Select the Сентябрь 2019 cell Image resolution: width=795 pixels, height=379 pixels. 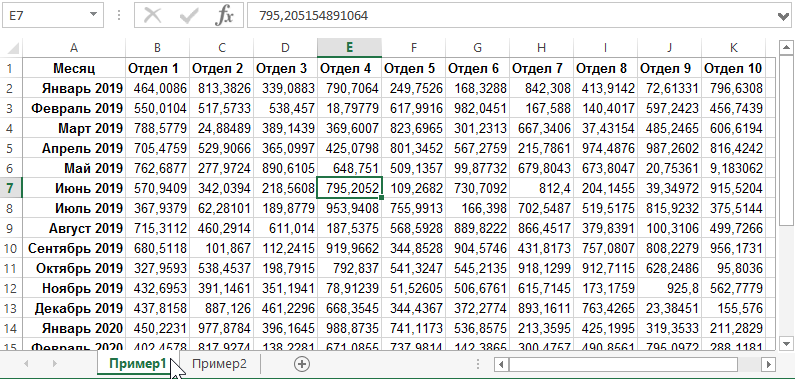pyautogui.click(x=74, y=248)
